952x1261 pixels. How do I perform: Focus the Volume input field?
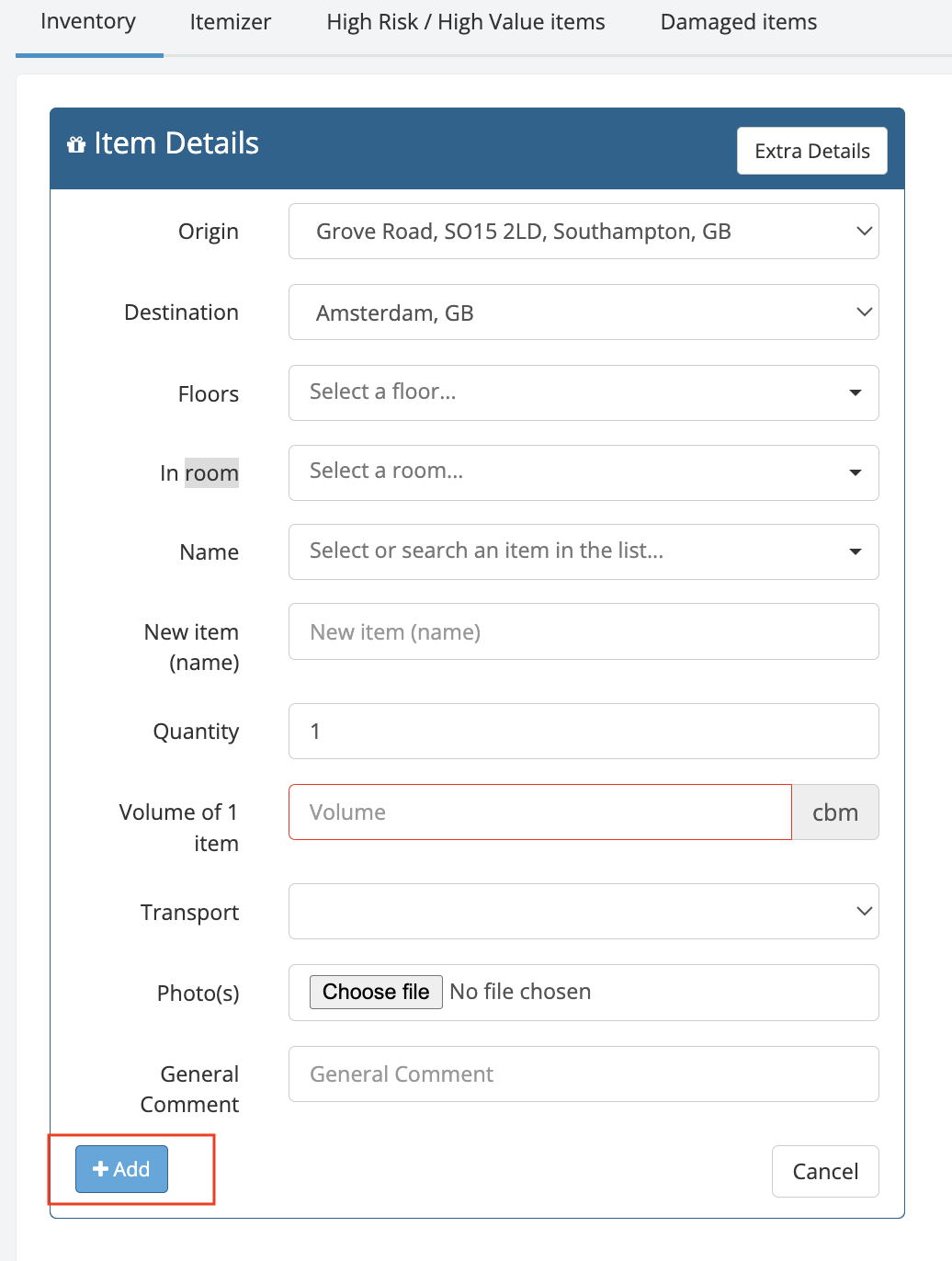click(x=540, y=812)
